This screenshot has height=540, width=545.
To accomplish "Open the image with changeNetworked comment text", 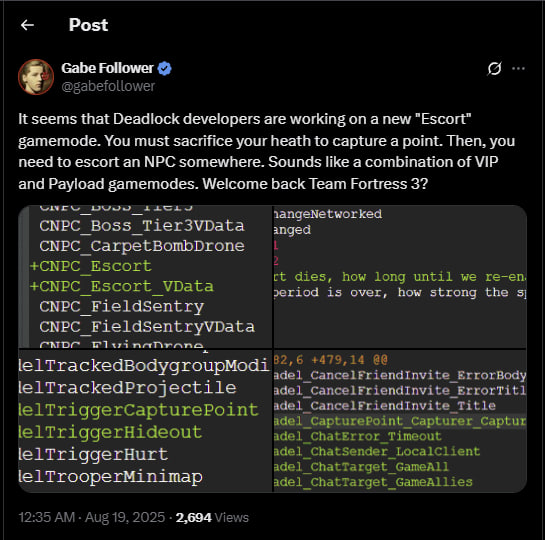I will [x=400, y=277].
